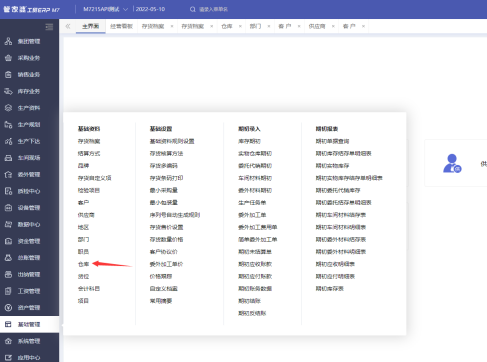Close the 部门 tab
The width and height of the screenshot is (487, 362).
tap(269, 26)
